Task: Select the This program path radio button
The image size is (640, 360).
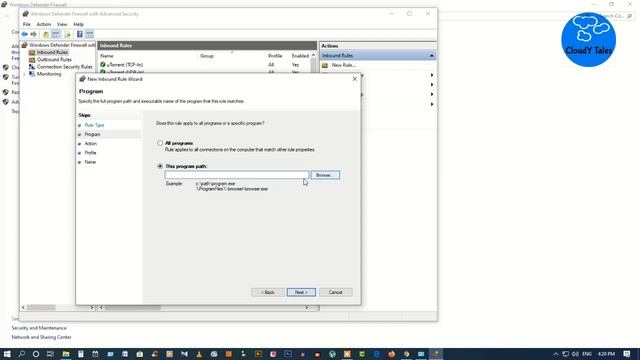Action: [x=160, y=166]
